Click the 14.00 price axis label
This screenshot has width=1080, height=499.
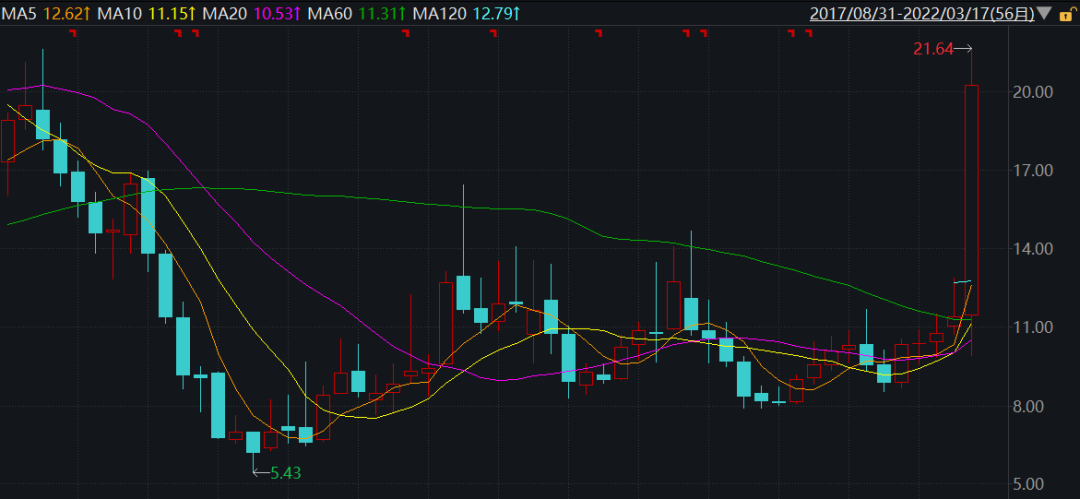[x=1031, y=249]
